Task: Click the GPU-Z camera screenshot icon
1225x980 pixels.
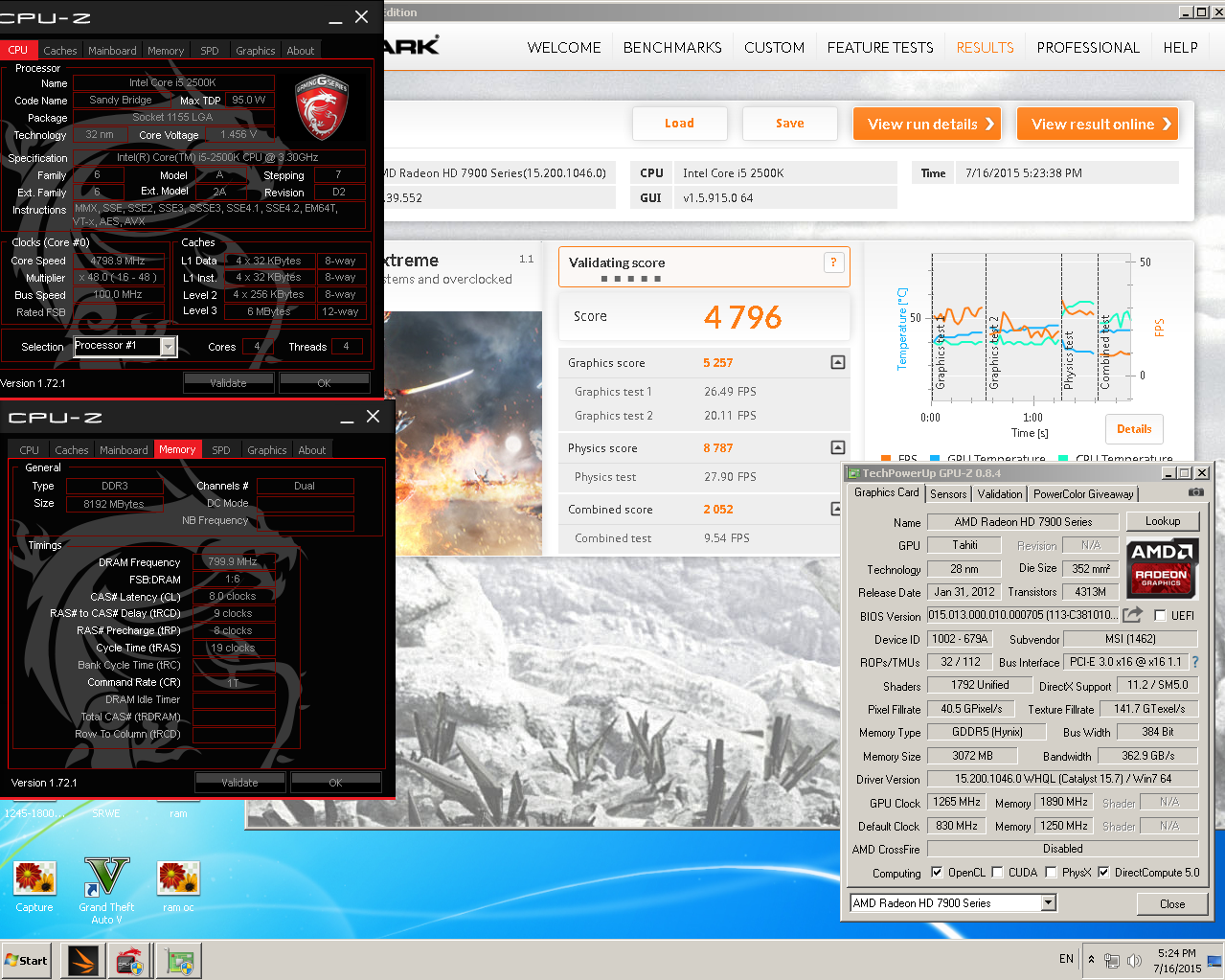Action: [x=1196, y=492]
